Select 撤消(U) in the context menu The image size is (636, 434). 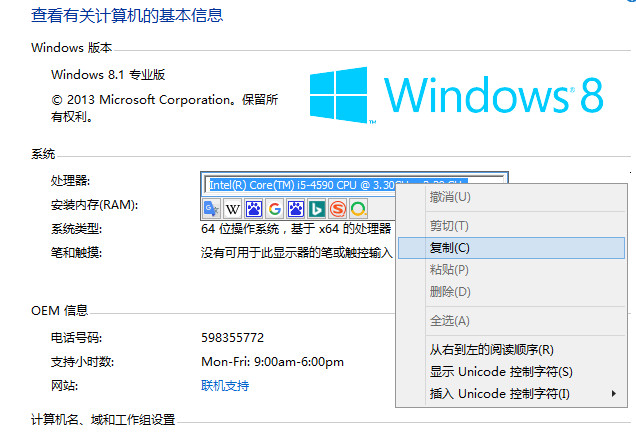[x=449, y=197]
